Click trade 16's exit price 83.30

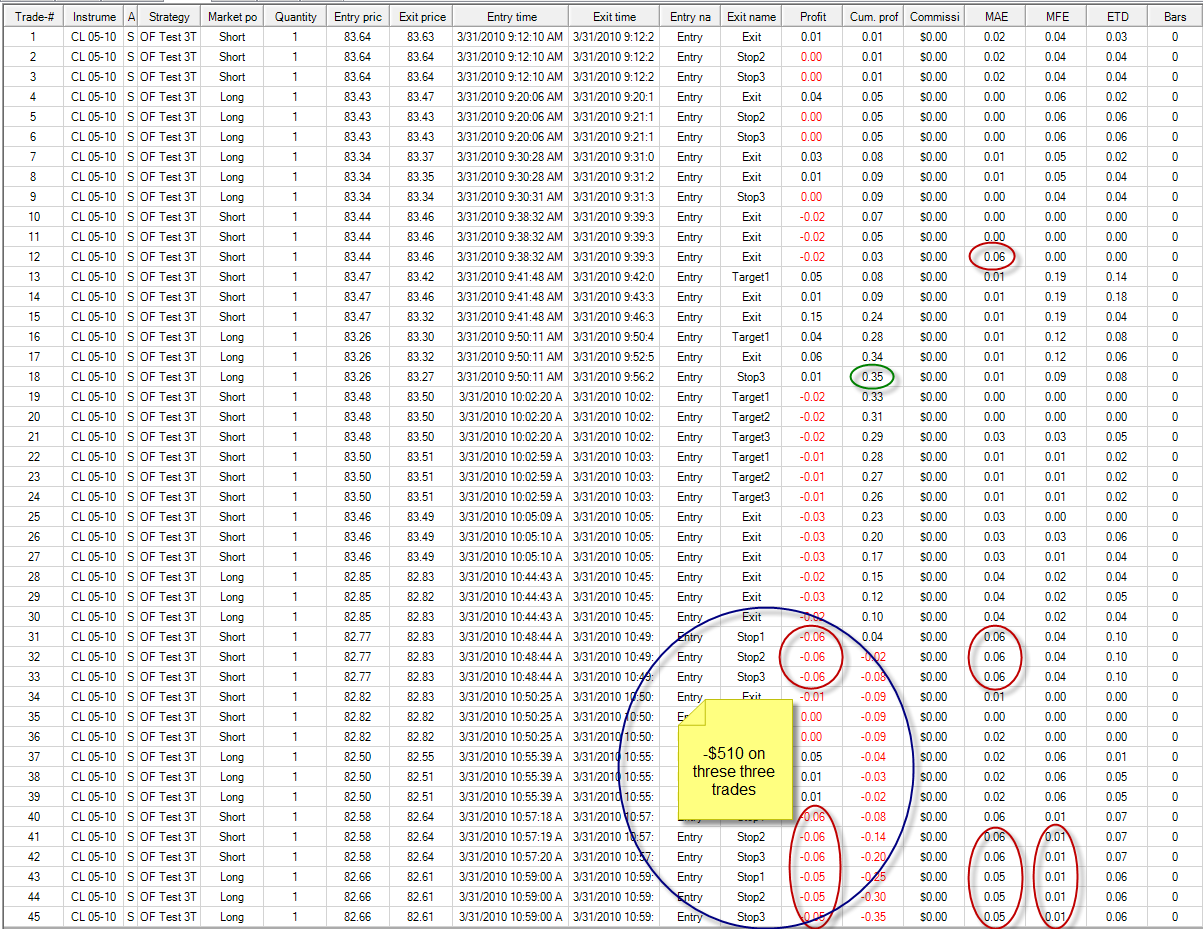click(420, 337)
